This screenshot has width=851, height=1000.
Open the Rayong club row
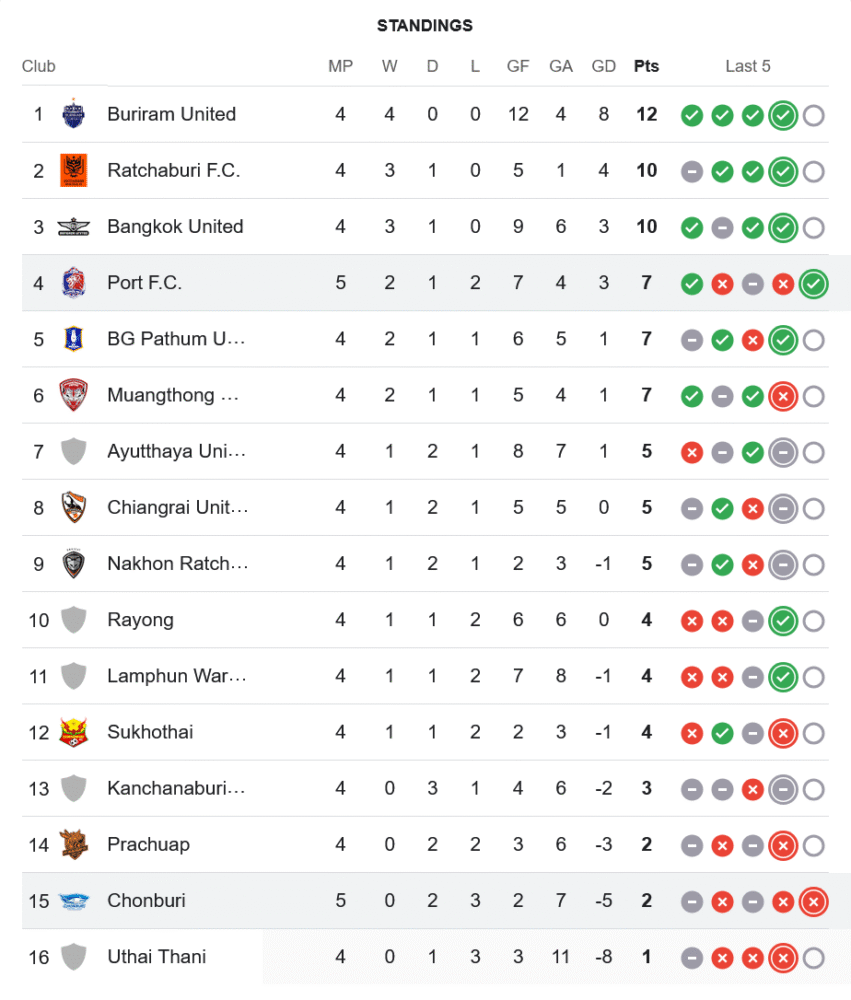426,620
